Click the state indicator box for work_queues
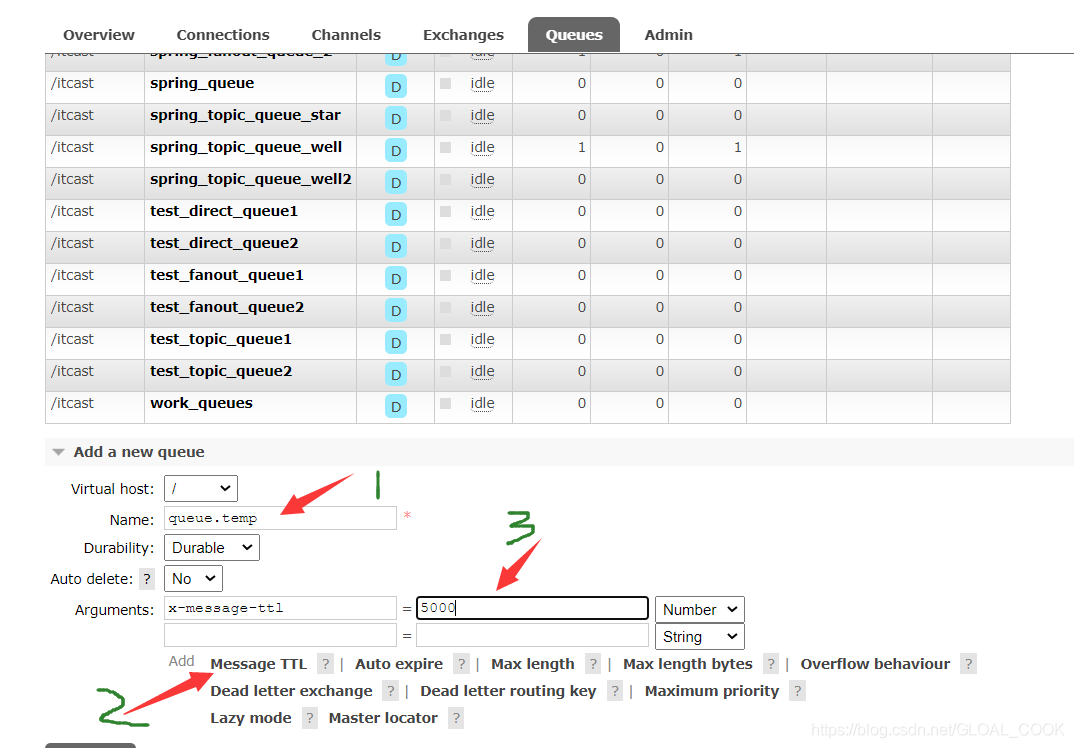 tap(445, 403)
